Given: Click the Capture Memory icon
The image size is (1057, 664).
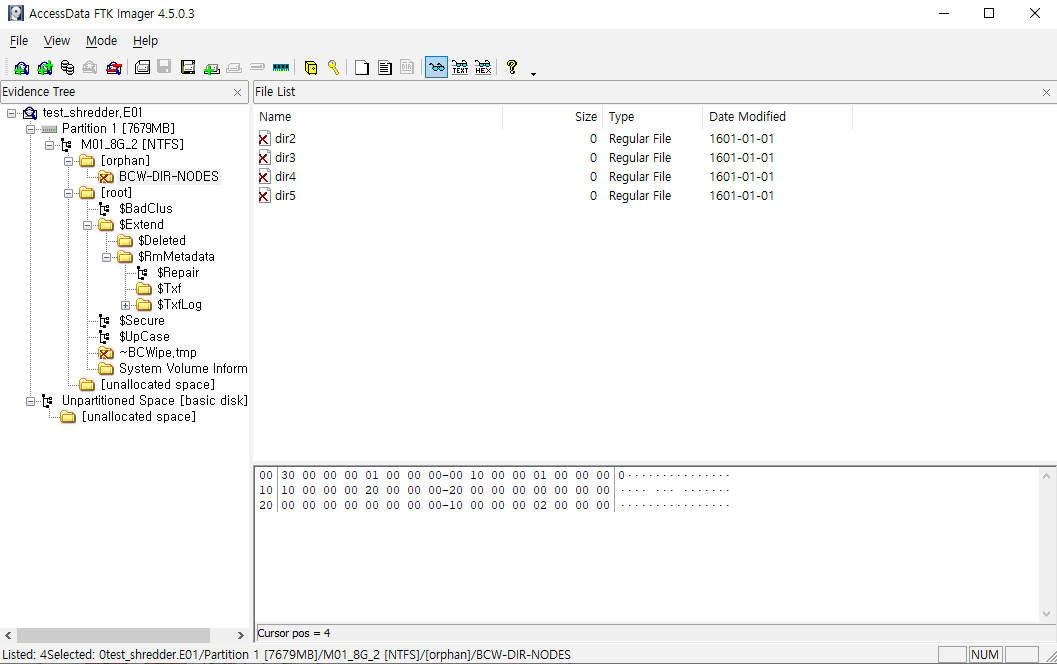Looking at the screenshot, I should tap(280, 67).
